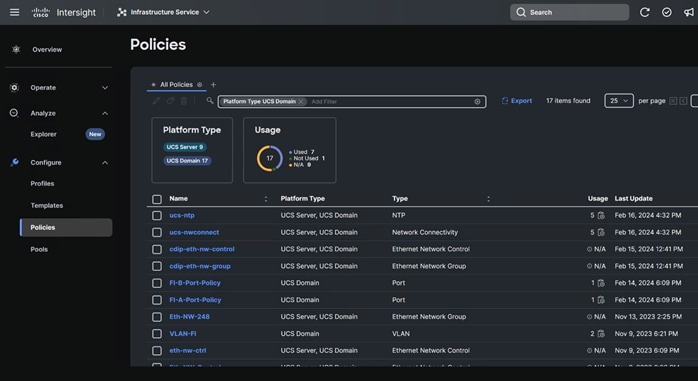
Task: Open the announcements megaphone icon
Action: pyautogui.click(x=689, y=12)
